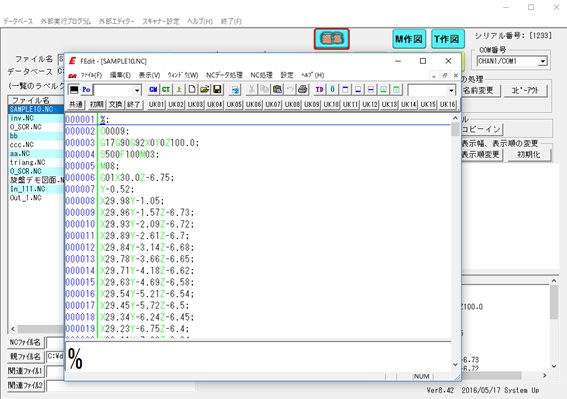Image resolution: width=567 pixels, height=399 pixels.
Task: Open データベース menu in main window
Action: [18, 21]
